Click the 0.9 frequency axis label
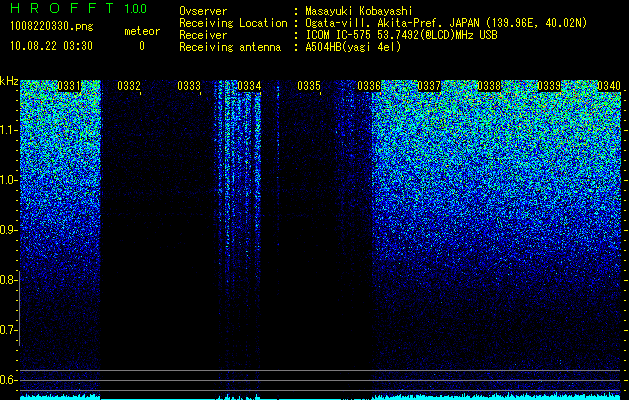The height and width of the screenshot is (400, 629). tap(8, 230)
